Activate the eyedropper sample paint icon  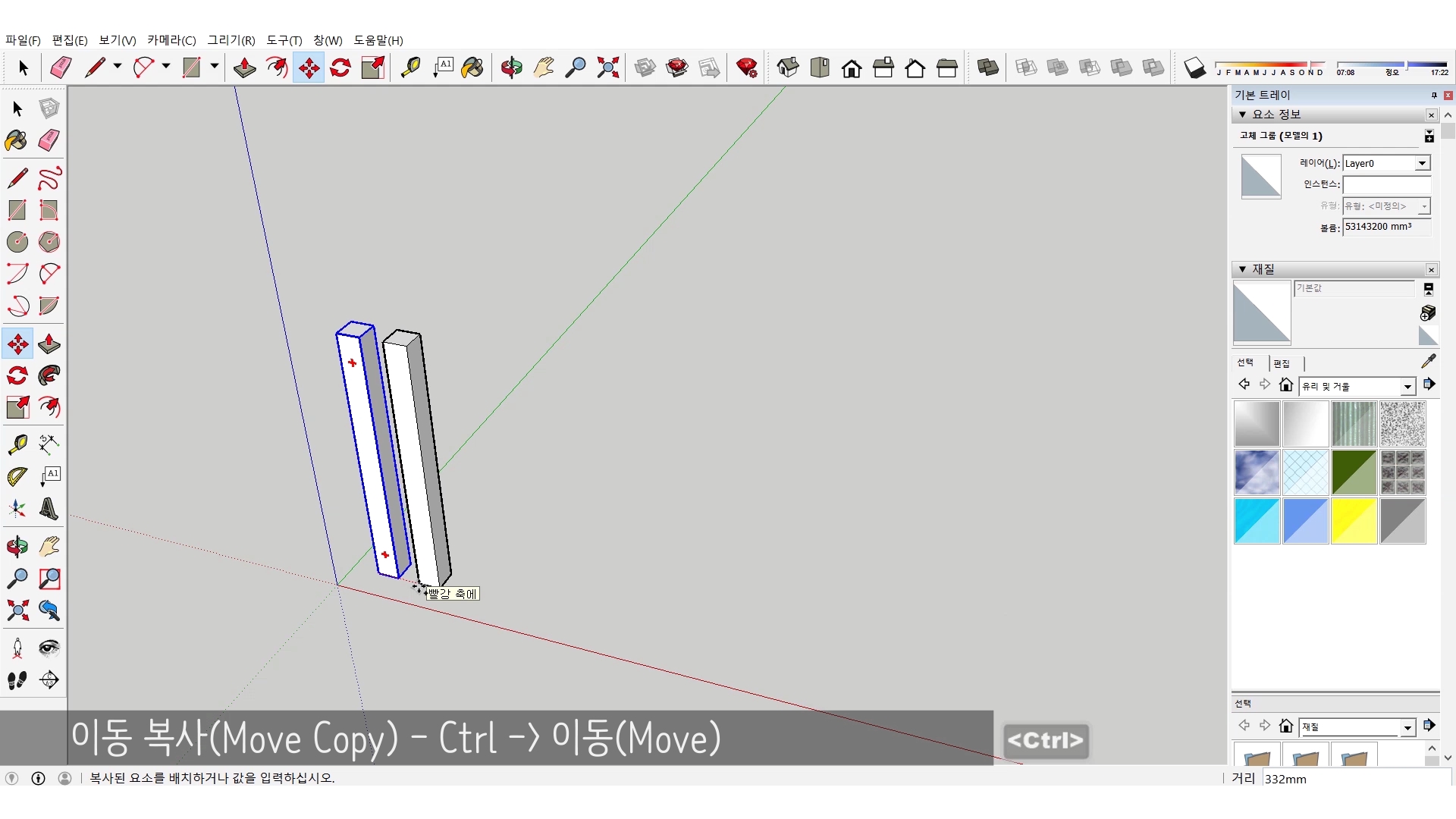coord(1428,362)
